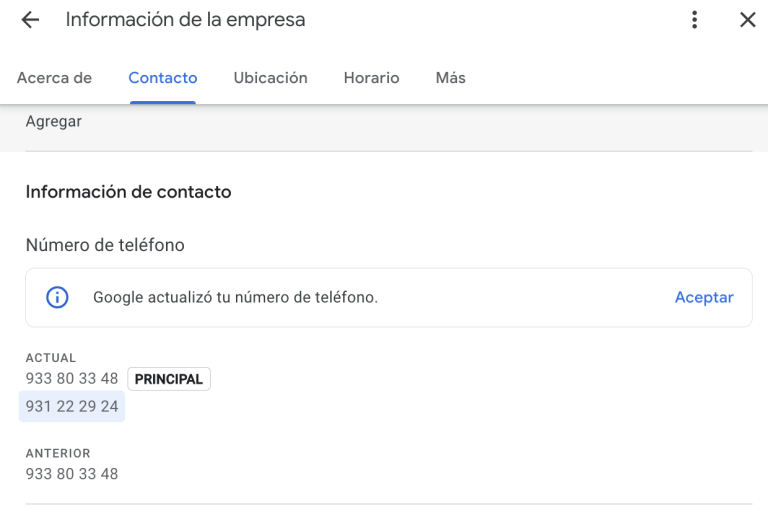
Task: Click the Agregar link
Action: (x=54, y=121)
